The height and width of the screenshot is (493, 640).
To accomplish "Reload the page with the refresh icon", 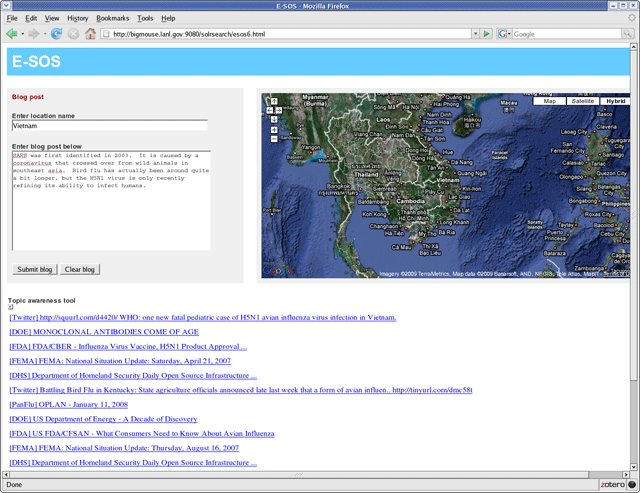I will (x=56, y=34).
